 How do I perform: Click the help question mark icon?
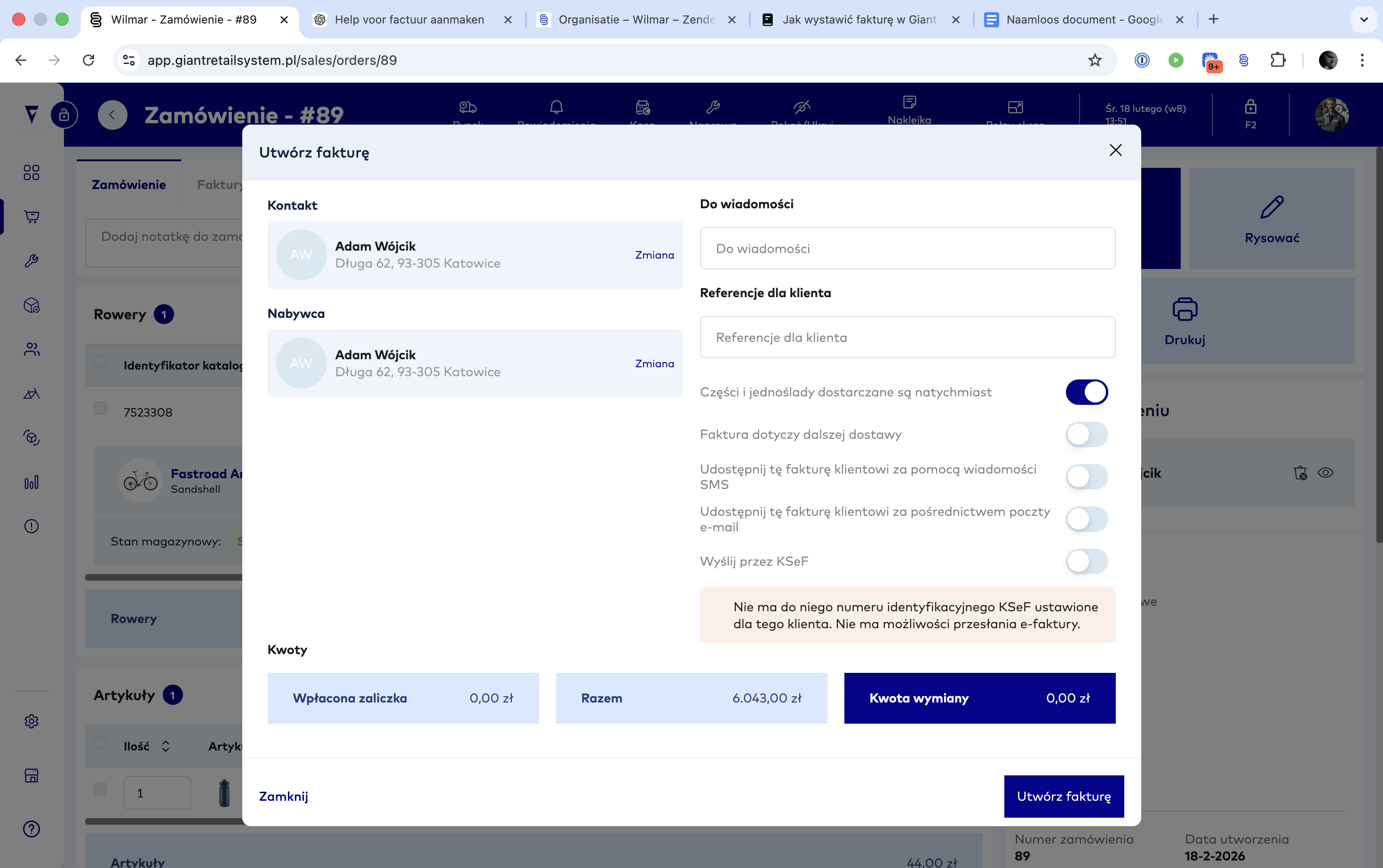pos(32,829)
